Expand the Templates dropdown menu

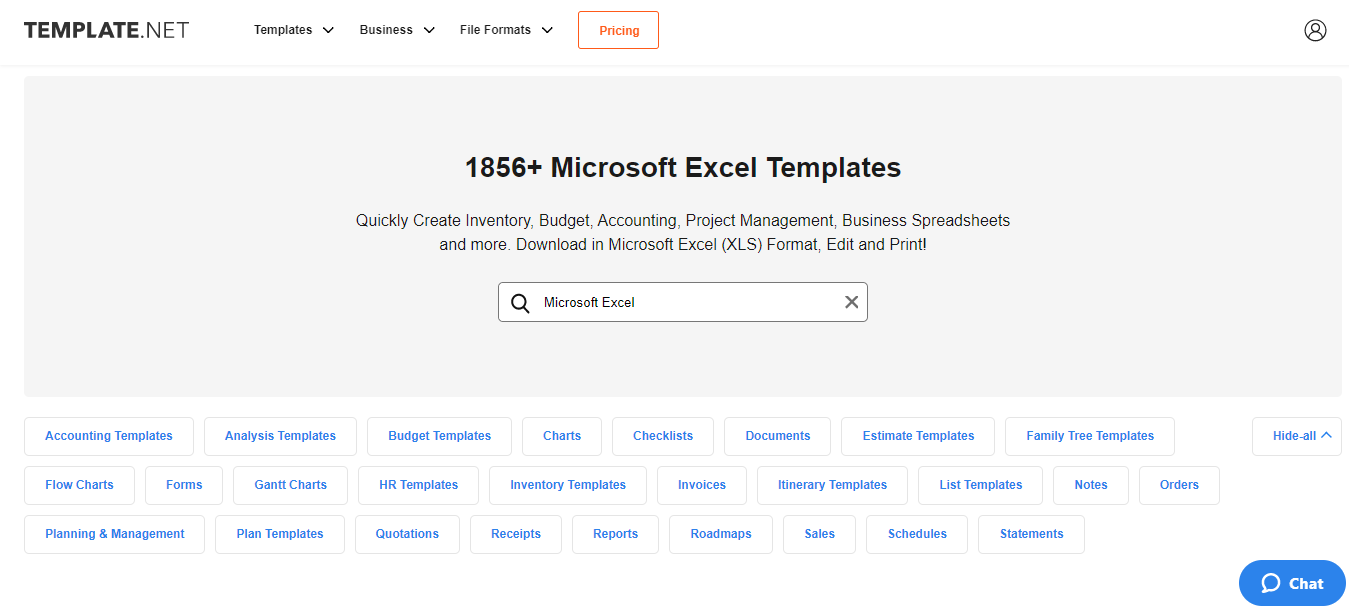[294, 30]
